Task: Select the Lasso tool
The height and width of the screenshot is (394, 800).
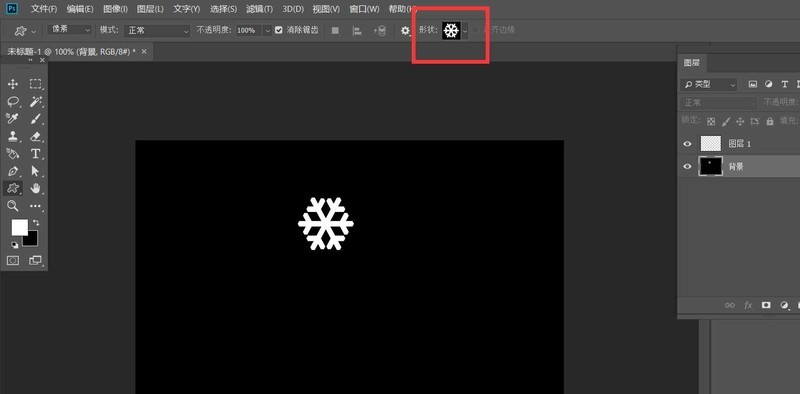Action: coord(13,102)
